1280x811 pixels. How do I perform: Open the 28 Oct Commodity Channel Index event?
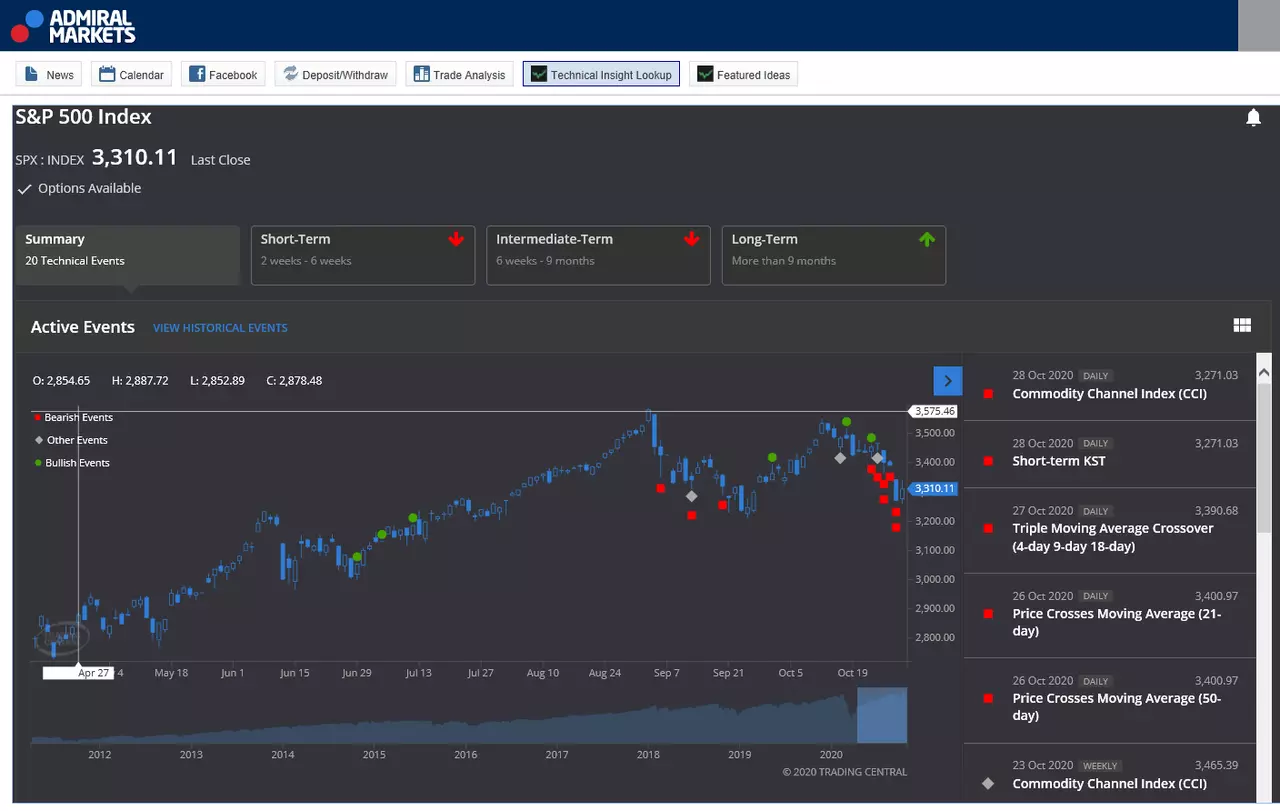pos(1109,385)
